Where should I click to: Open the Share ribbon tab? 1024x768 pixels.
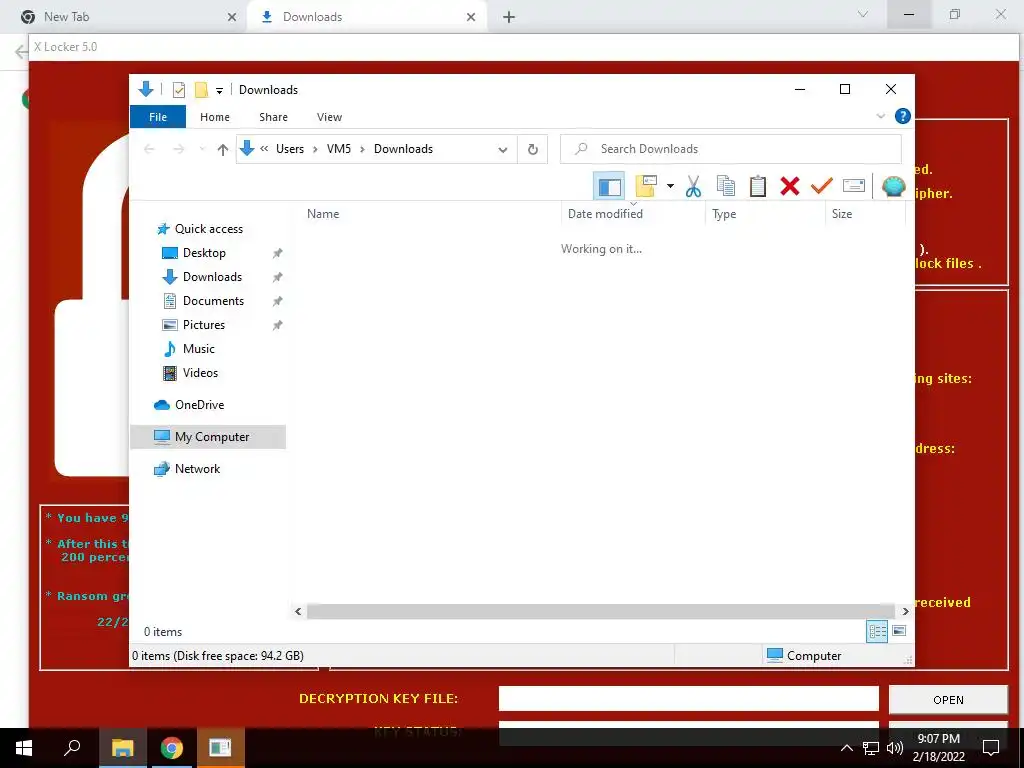[x=273, y=117]
